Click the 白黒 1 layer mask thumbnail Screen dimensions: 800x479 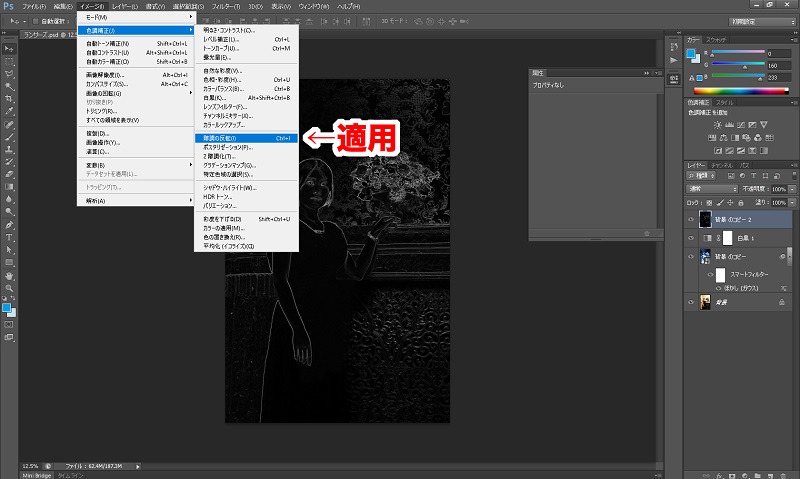coord(728,238)
